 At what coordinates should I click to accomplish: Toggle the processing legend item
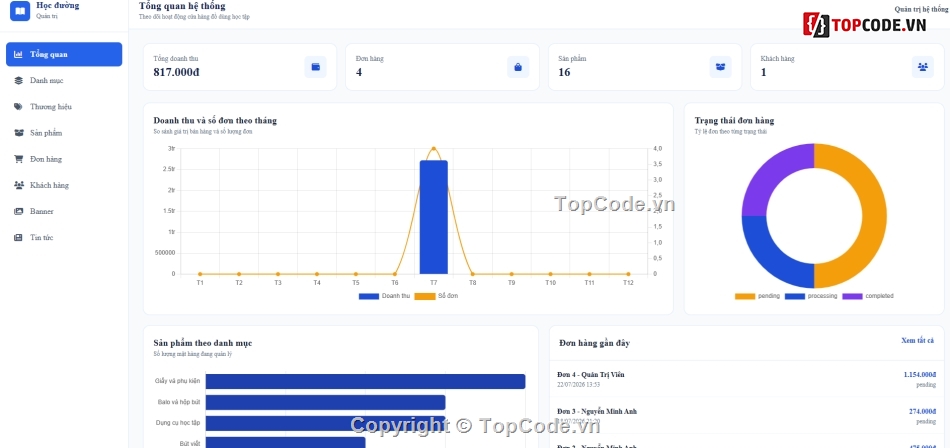pyautogui.click(x=811, y=296)
